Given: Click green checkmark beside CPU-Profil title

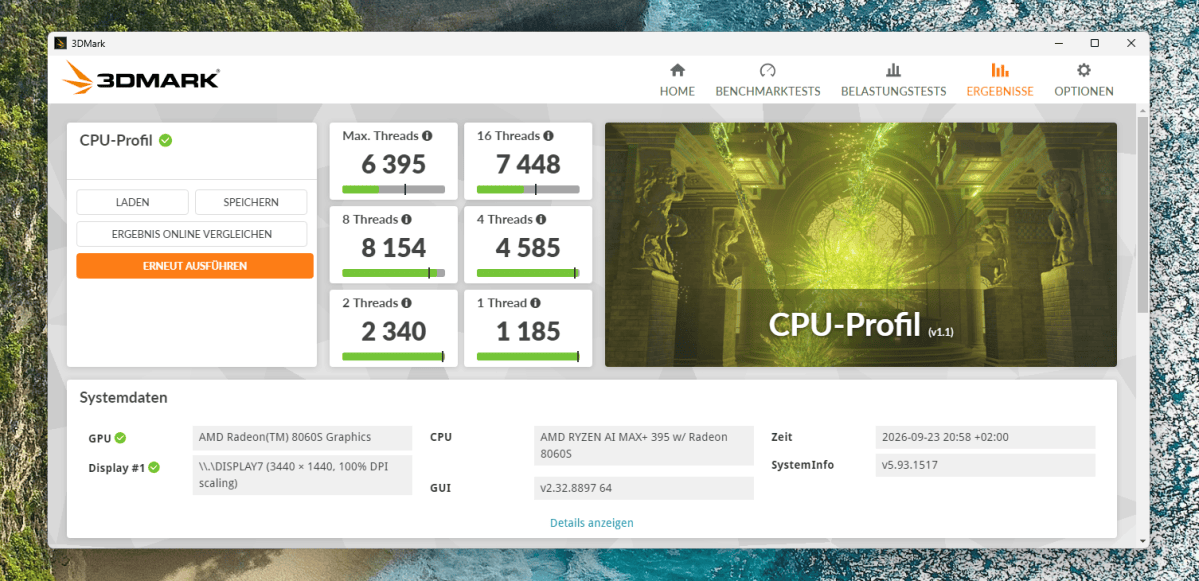Looking at the screenshot, I should (165, 141).
